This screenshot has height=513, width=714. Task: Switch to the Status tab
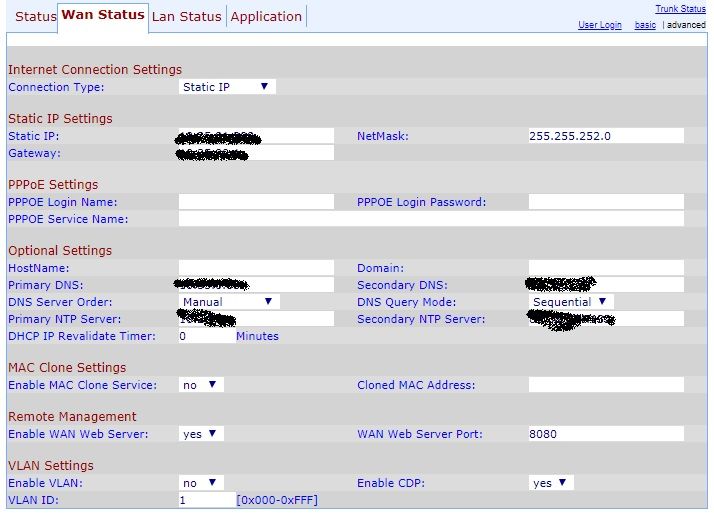point(36,16)
